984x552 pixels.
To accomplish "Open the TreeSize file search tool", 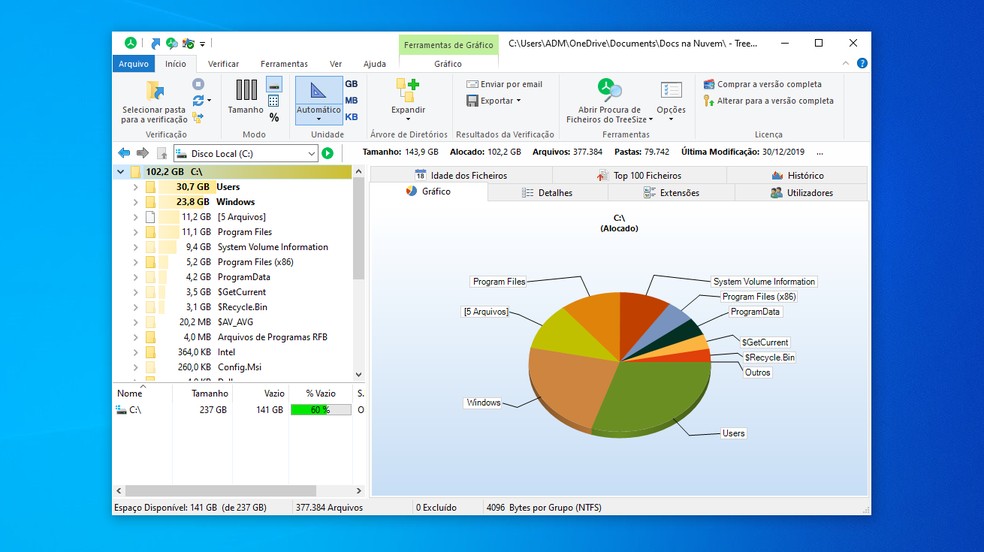I will click(x=609, y=91).
